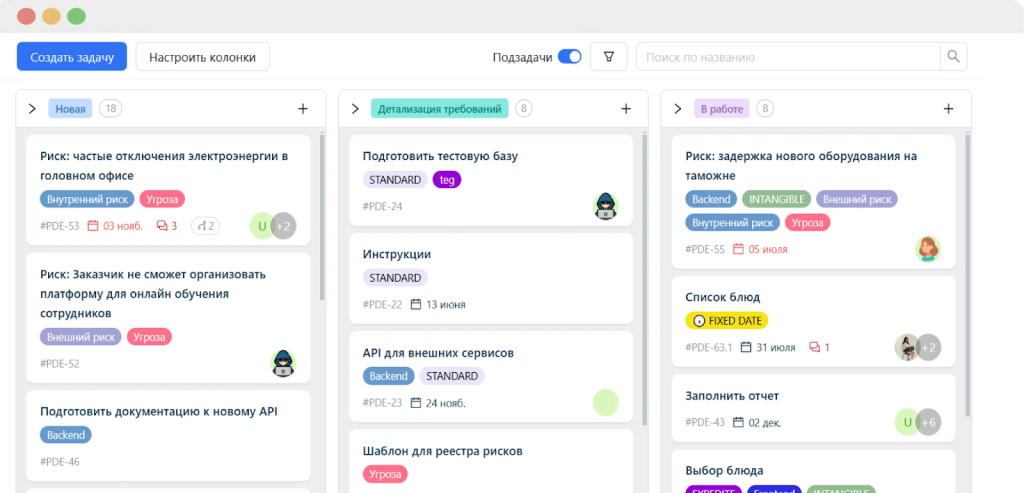Click comments icon on PDE-53 card
Viewport: 1024px width, 493px height.
pos(162,226)
